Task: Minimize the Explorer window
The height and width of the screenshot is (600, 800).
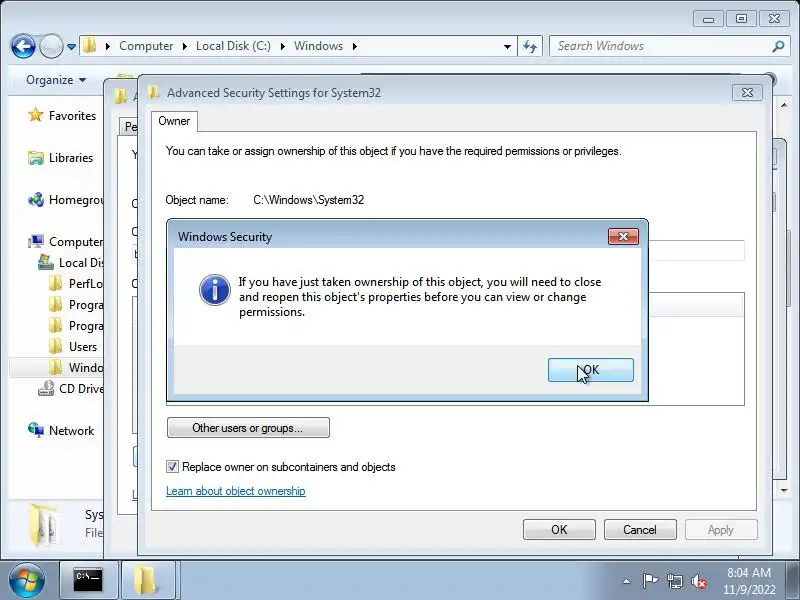Action: pos(708,19)
